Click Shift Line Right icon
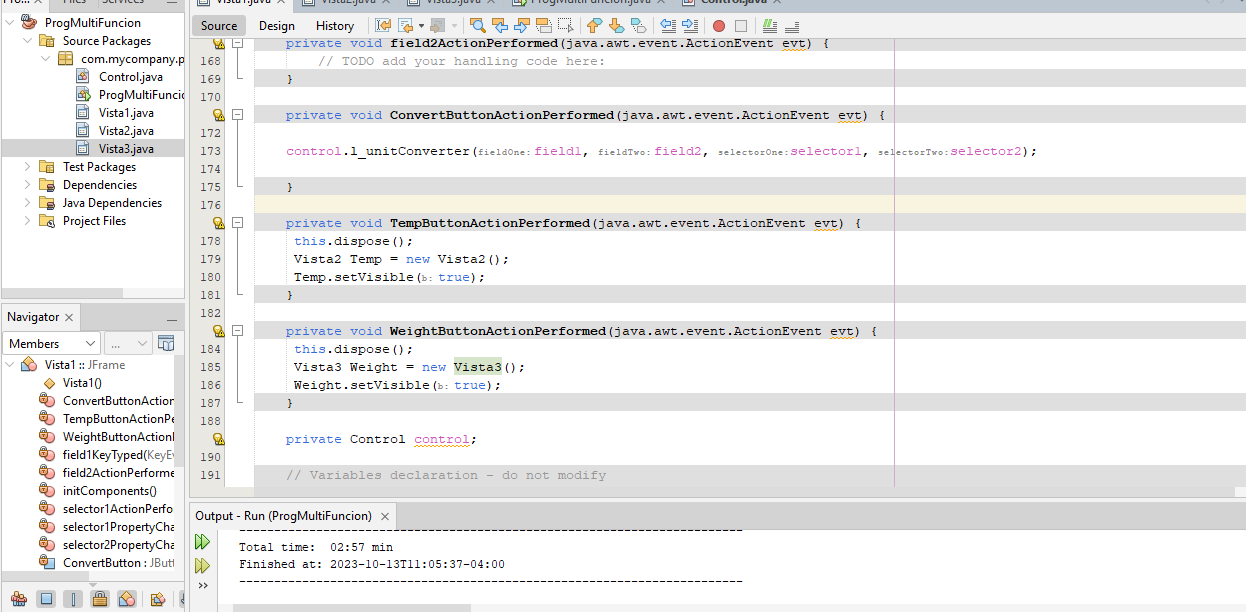 point(690,25)
